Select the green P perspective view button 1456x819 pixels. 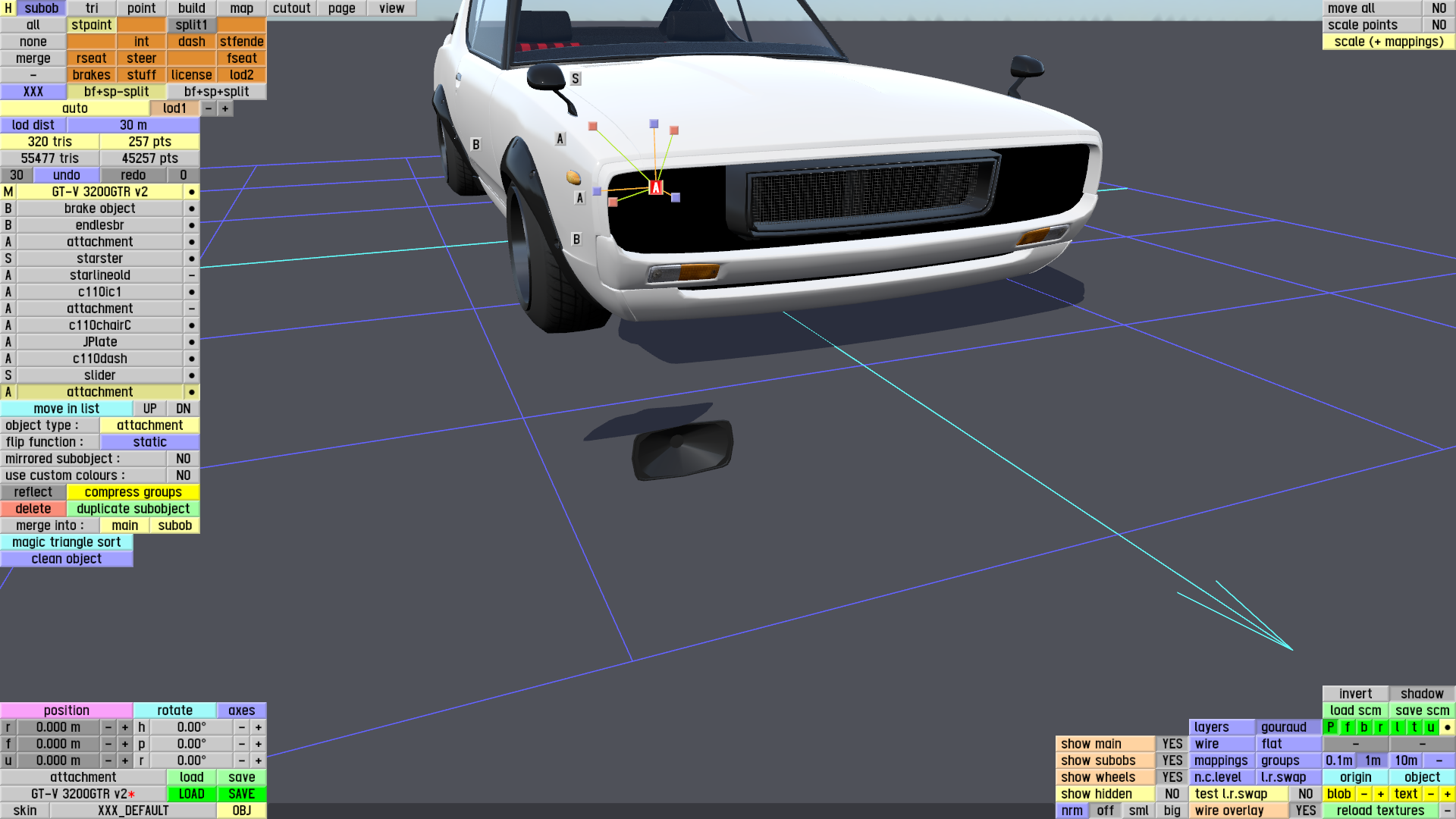1331,727
